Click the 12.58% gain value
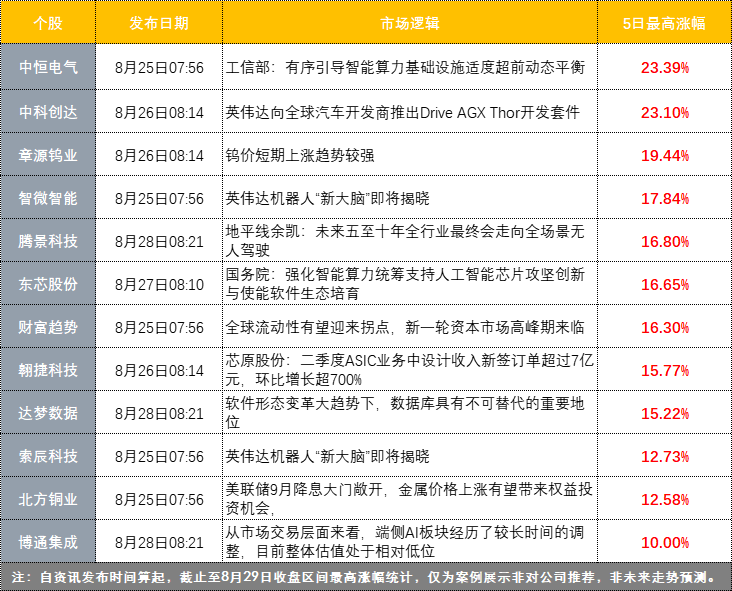732x591 pixels. click(x=665, y=500)
